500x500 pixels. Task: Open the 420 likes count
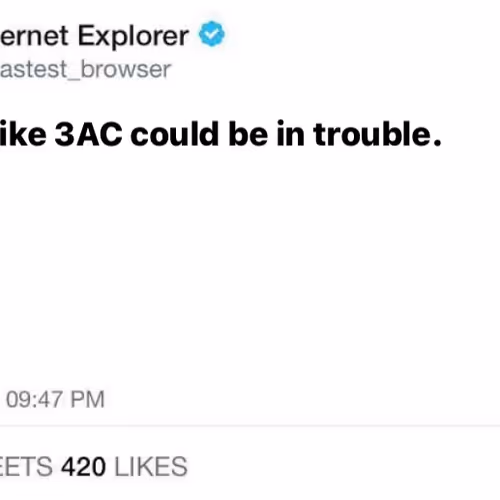coord(124,467)
